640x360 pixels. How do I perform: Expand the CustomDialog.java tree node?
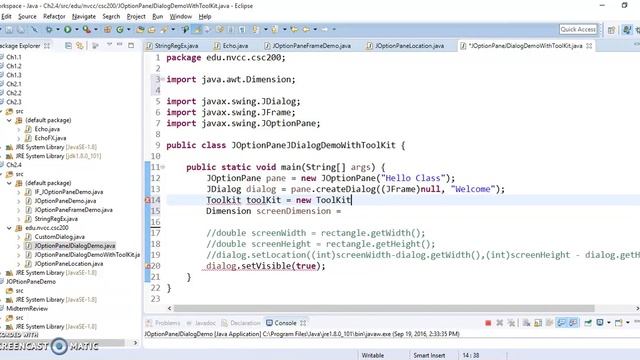[18, 237]
